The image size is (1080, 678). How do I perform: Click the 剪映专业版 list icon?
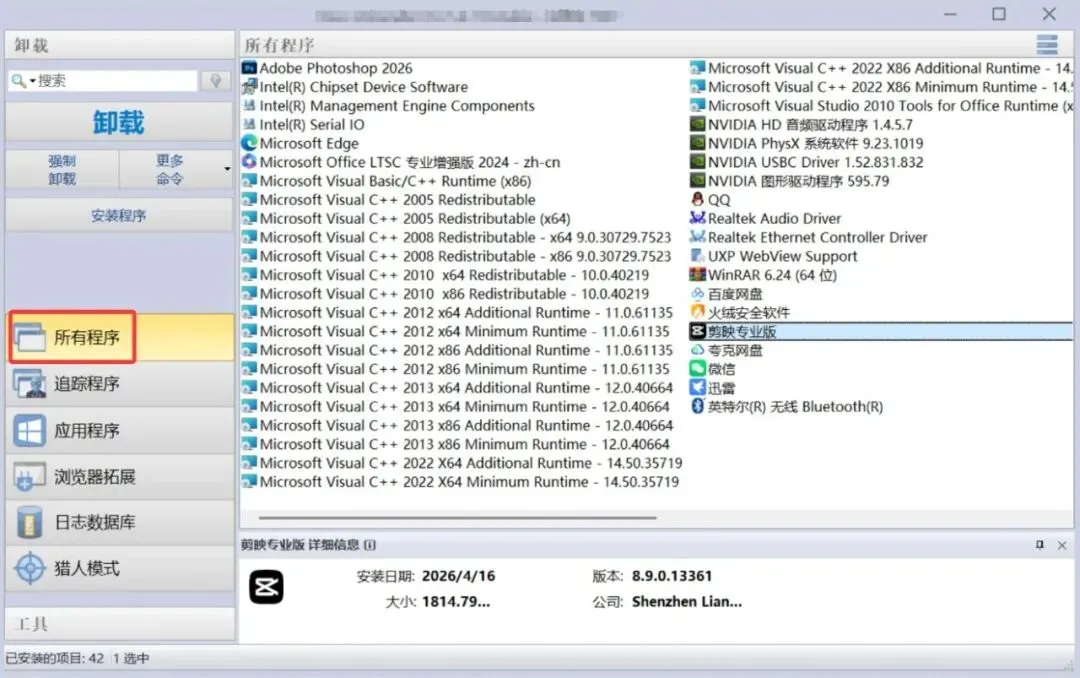698,331
